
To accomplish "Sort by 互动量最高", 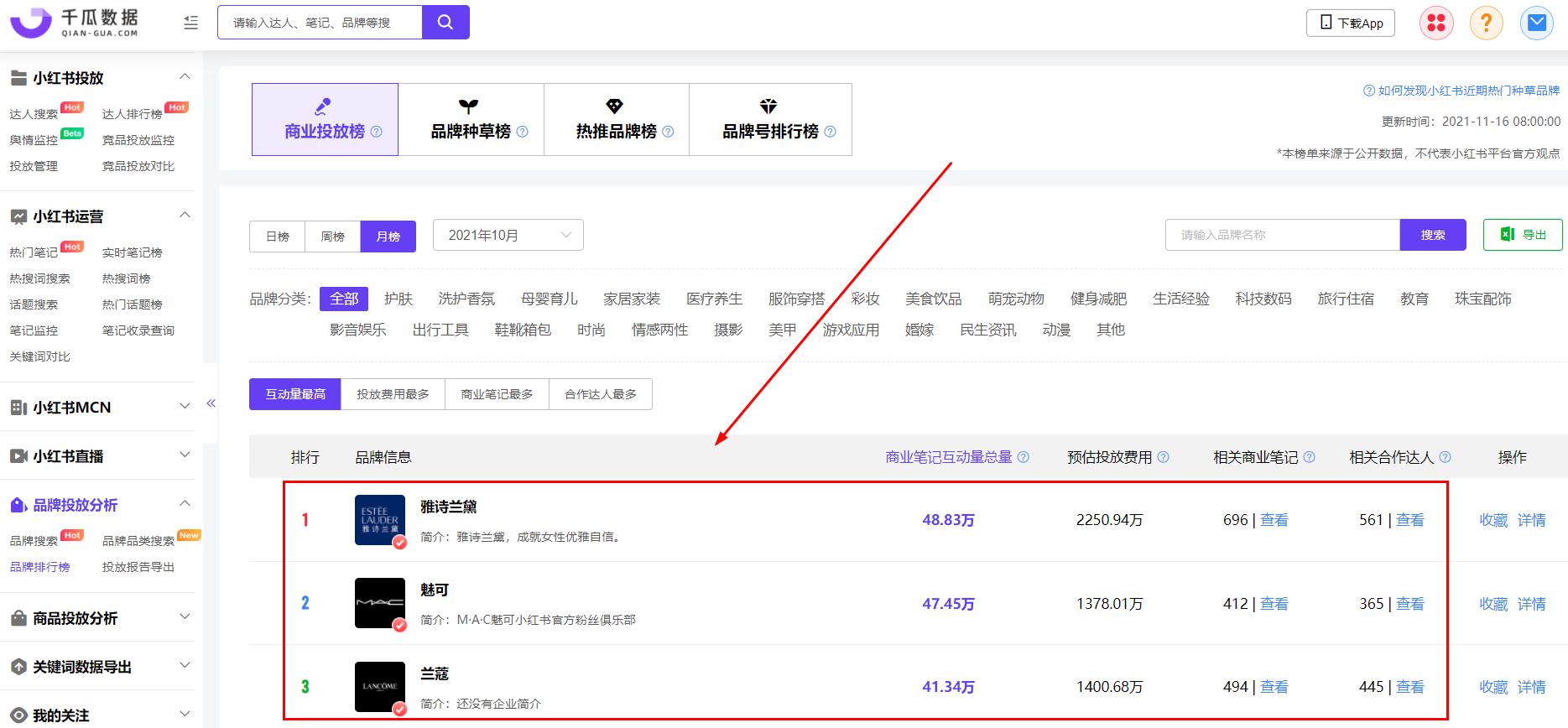I will 295,394.
